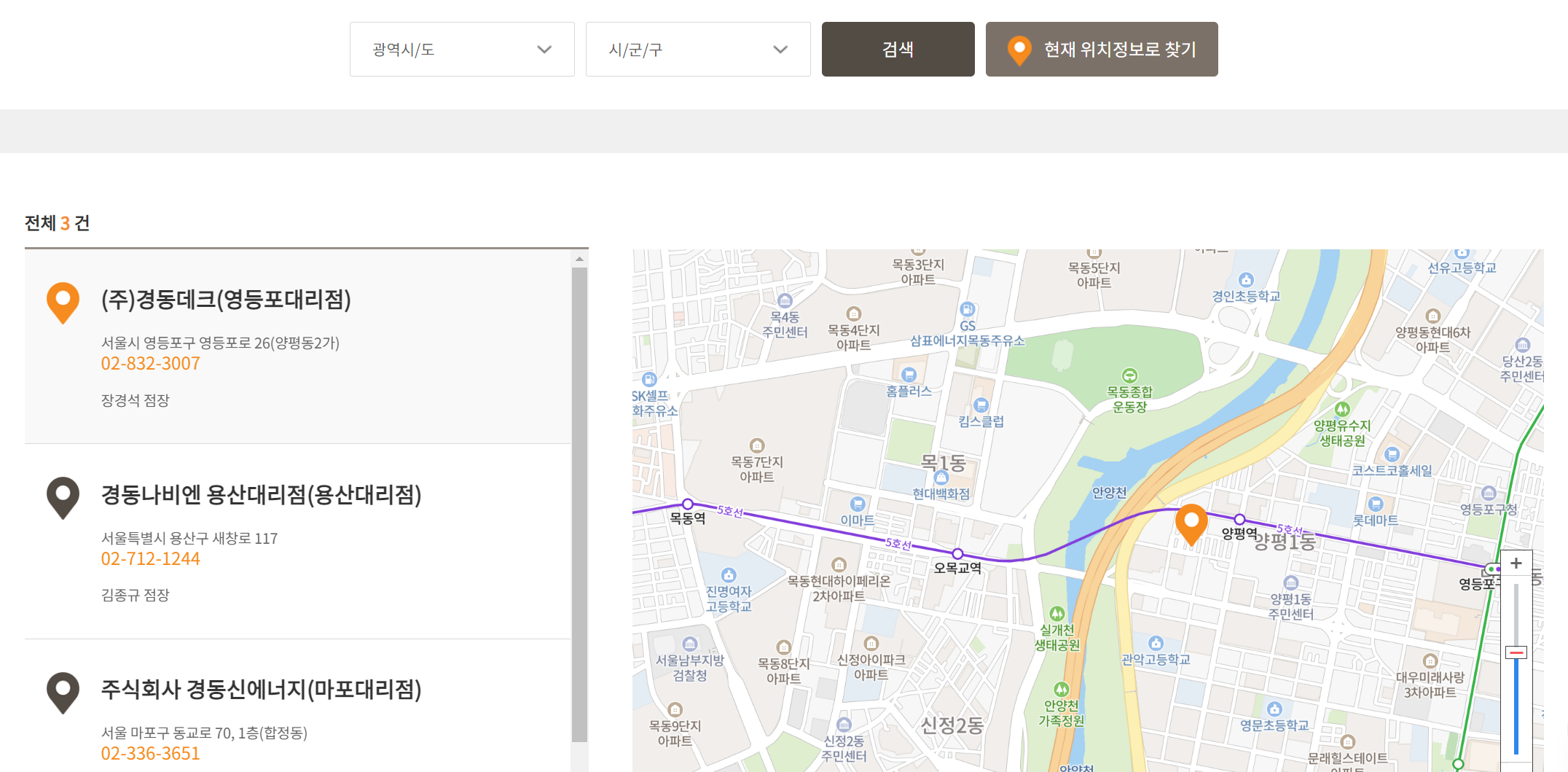Click the phone number 02-832-3007
Image resolution: width=1568 pixels, height=772 pixels.
click(x=150, y=363)
